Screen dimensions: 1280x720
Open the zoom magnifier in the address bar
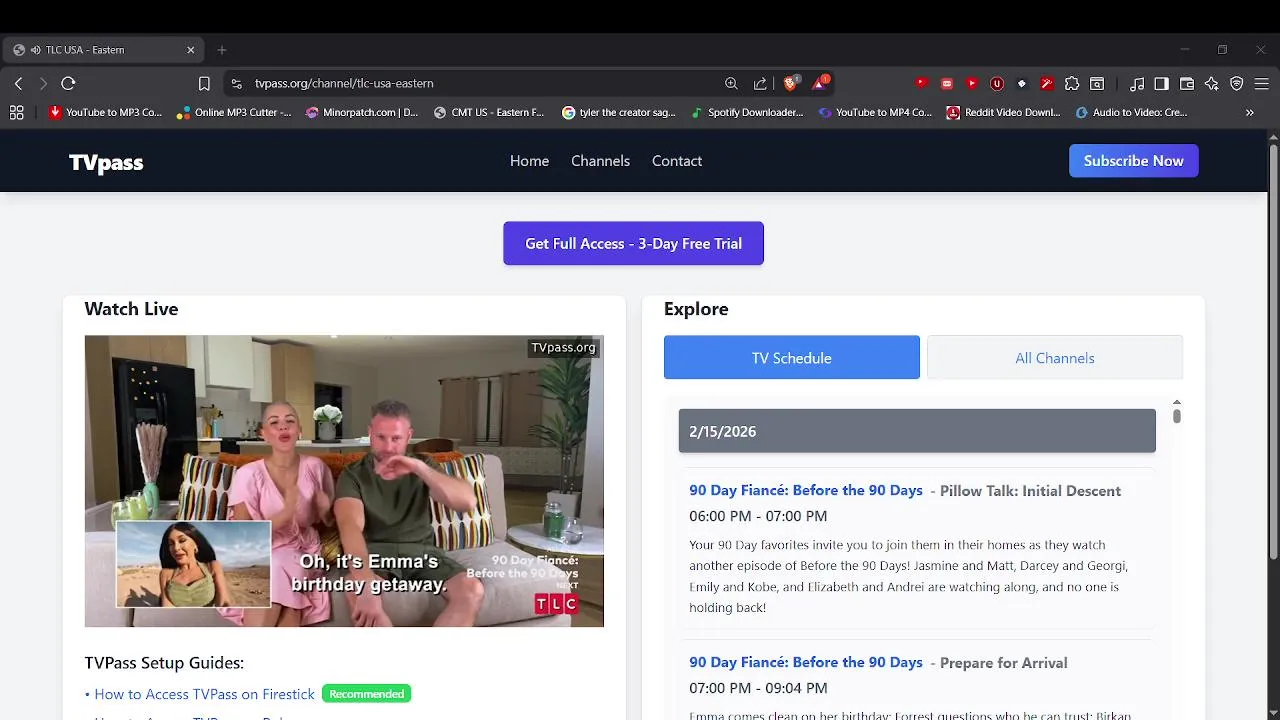[x=731, y=84]
